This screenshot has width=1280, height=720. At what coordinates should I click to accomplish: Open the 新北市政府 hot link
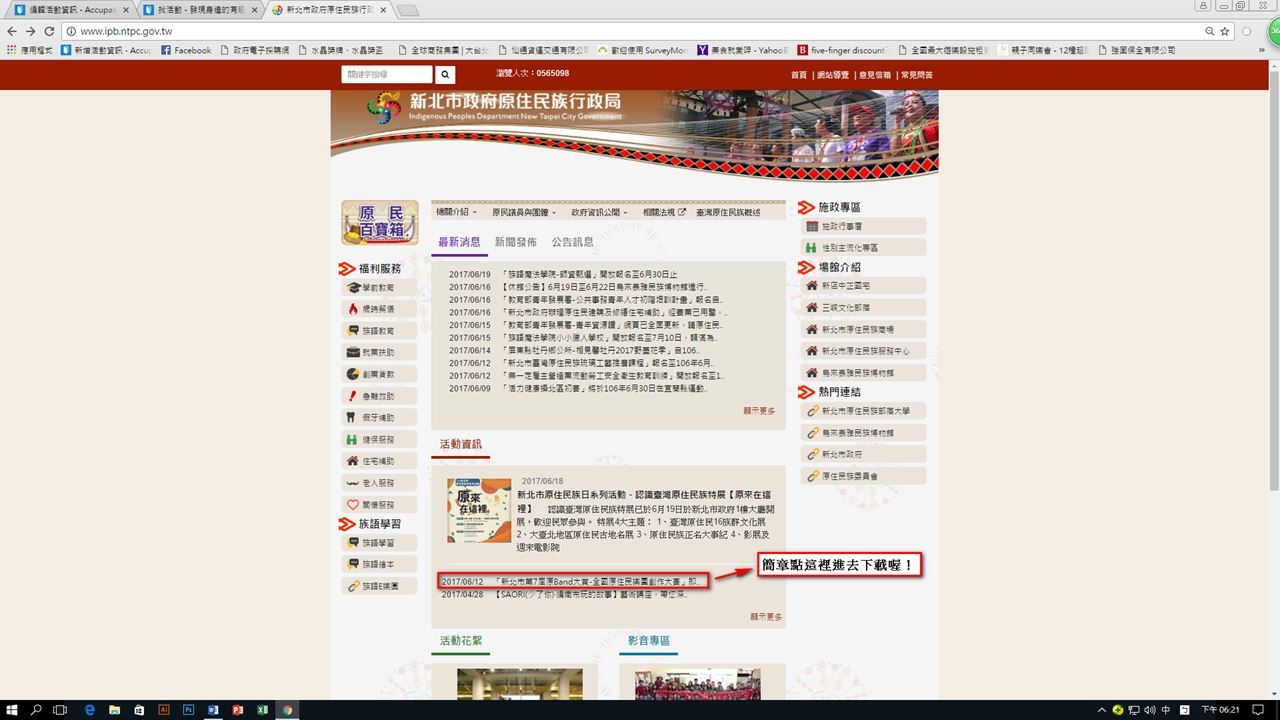pos(862,455)
